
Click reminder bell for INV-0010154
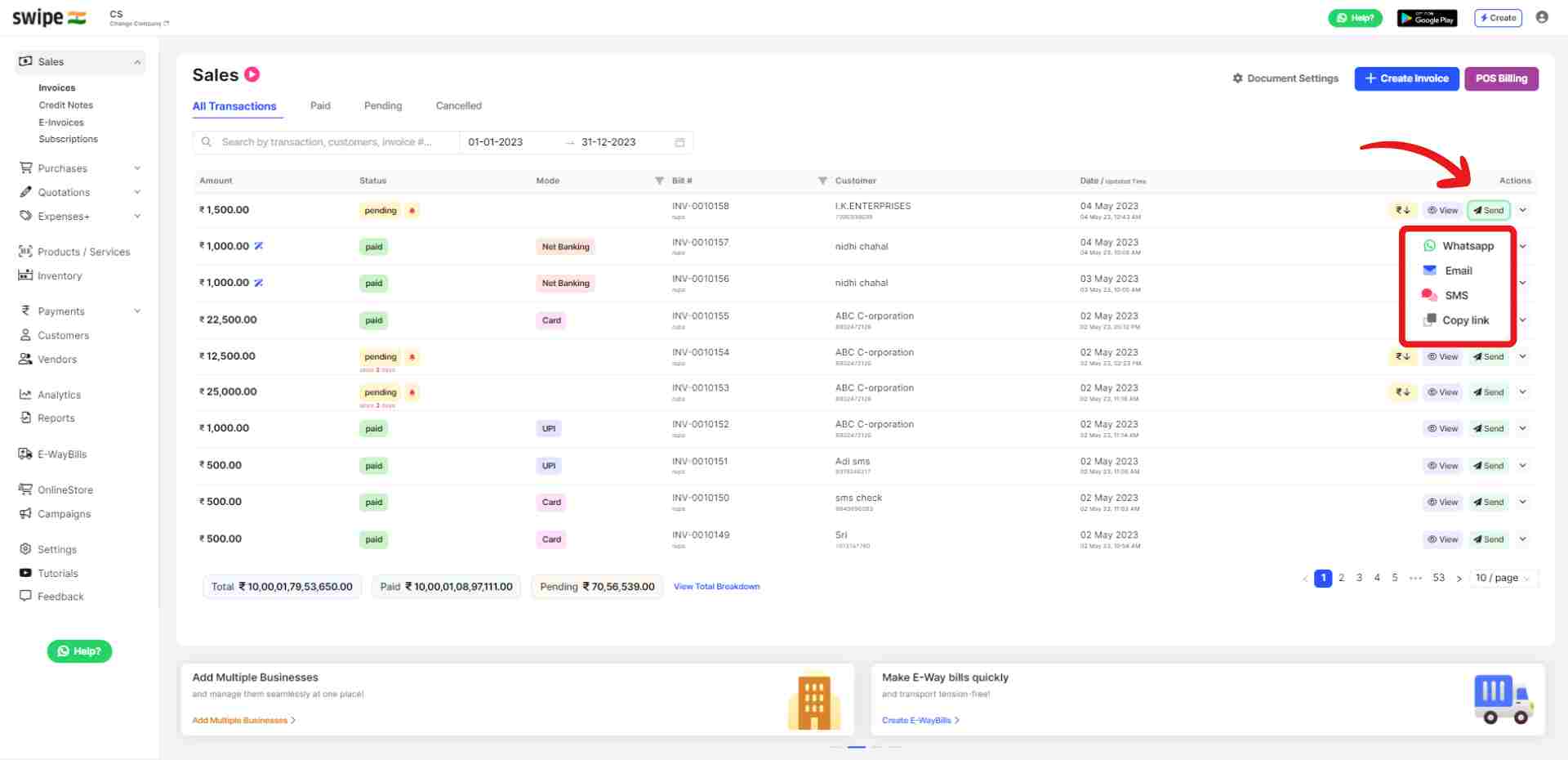coord(412,357)
